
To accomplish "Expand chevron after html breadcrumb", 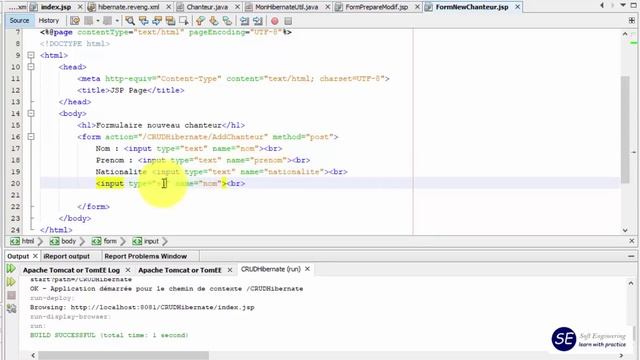I will click(40, 241).
